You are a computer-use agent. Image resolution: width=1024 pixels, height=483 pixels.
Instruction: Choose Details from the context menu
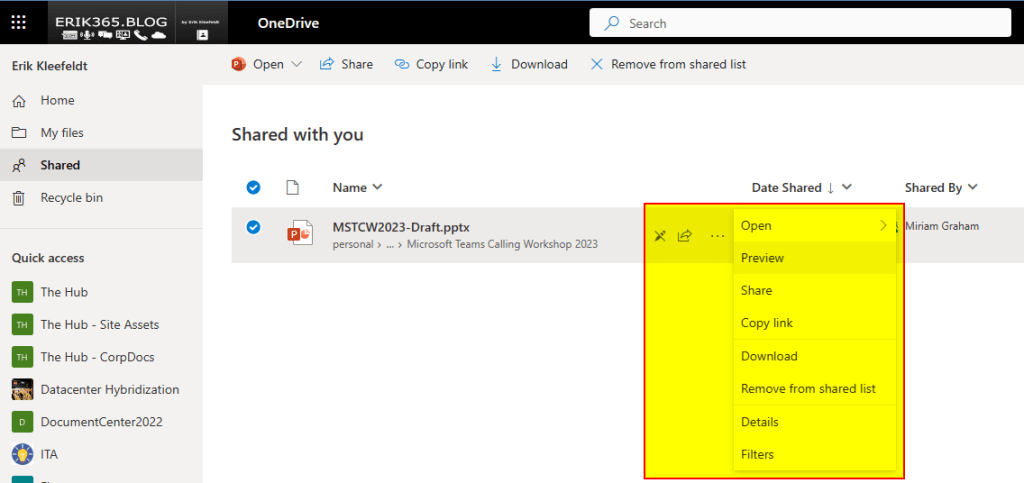759,422
